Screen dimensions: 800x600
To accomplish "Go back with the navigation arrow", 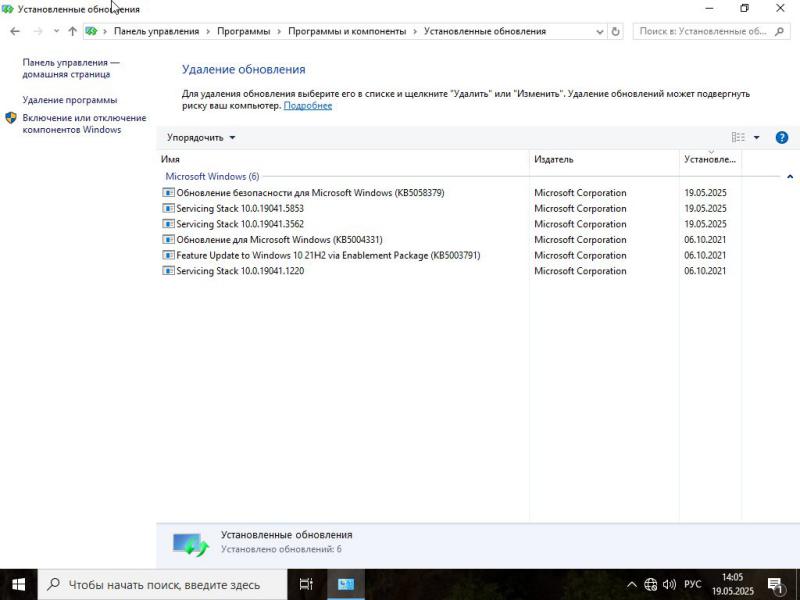I will pyautogui.click(x=15, y=31).
